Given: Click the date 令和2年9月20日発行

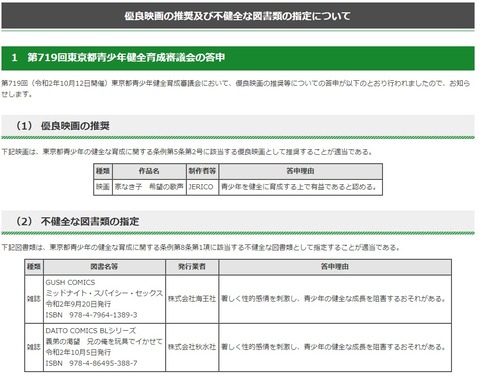Looking at the screenshot, I should (x=78, y=304).
